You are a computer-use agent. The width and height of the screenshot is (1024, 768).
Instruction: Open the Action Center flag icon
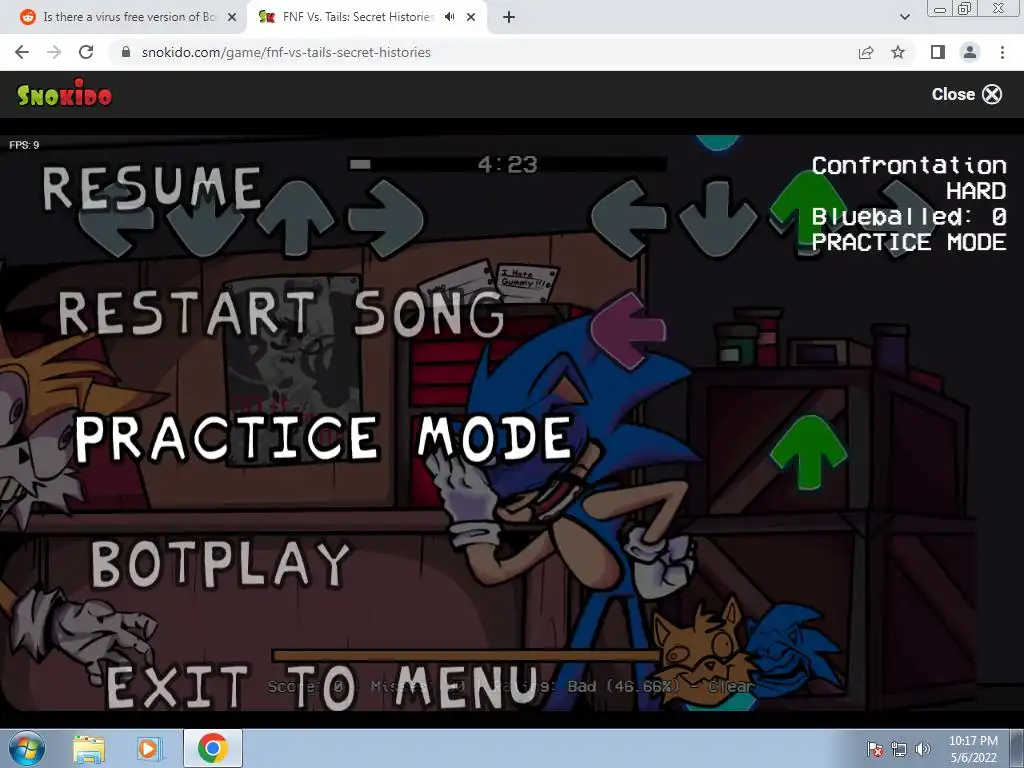[x=875, y=749]
